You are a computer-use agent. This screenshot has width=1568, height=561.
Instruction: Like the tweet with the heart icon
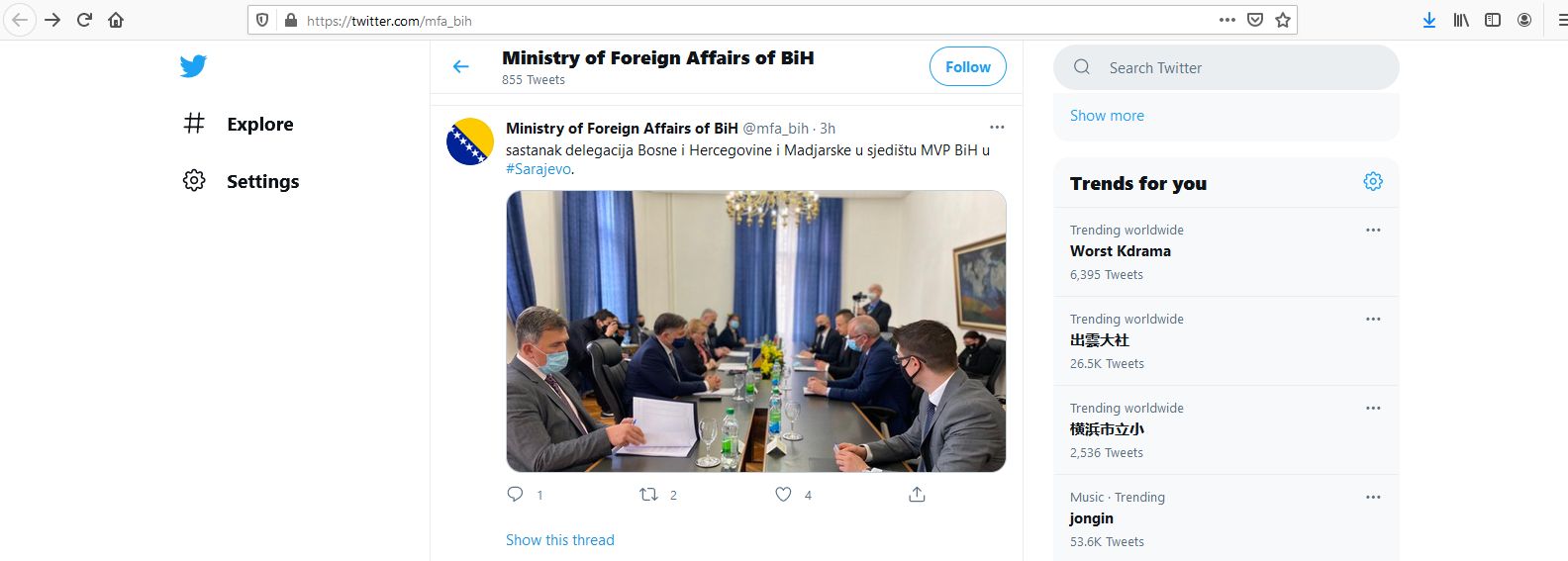point(783,494)
